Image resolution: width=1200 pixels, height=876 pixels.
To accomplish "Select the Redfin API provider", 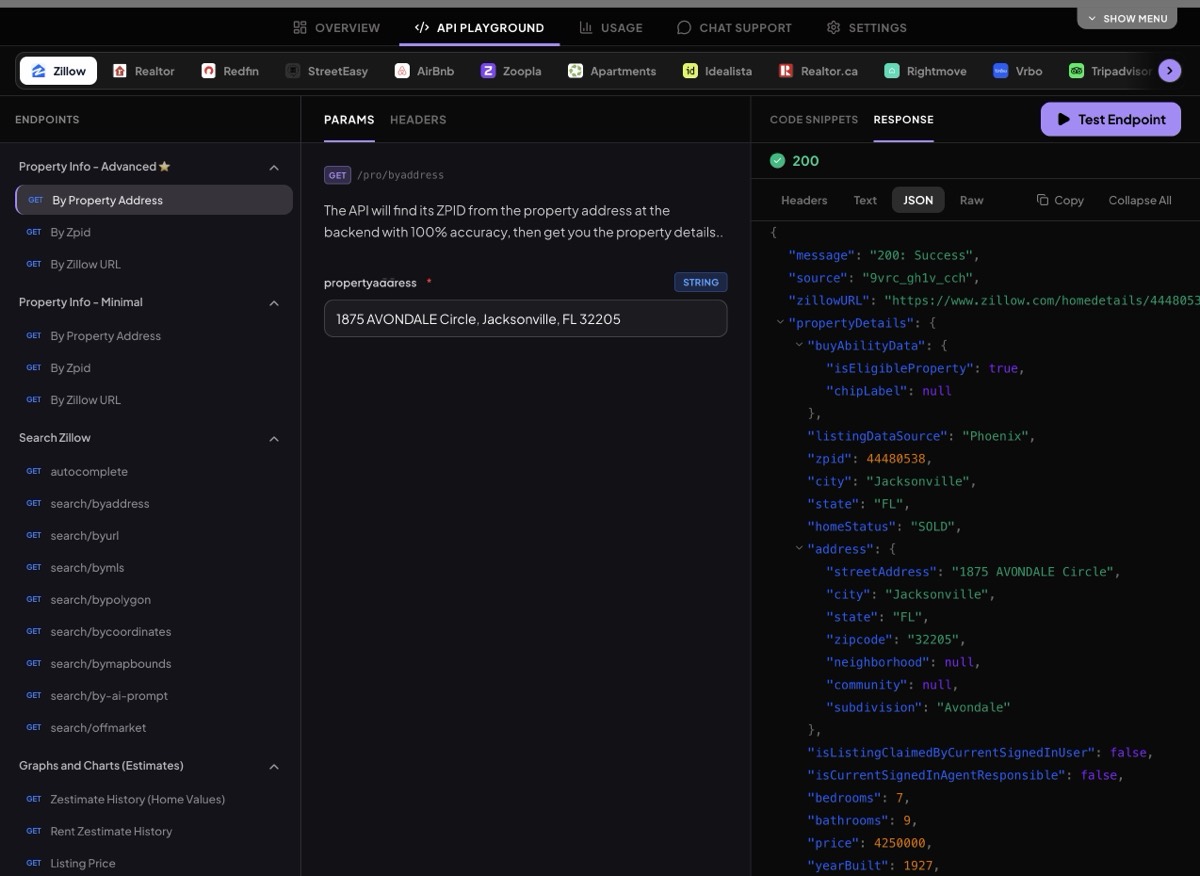I will click(x=230, y=71).
